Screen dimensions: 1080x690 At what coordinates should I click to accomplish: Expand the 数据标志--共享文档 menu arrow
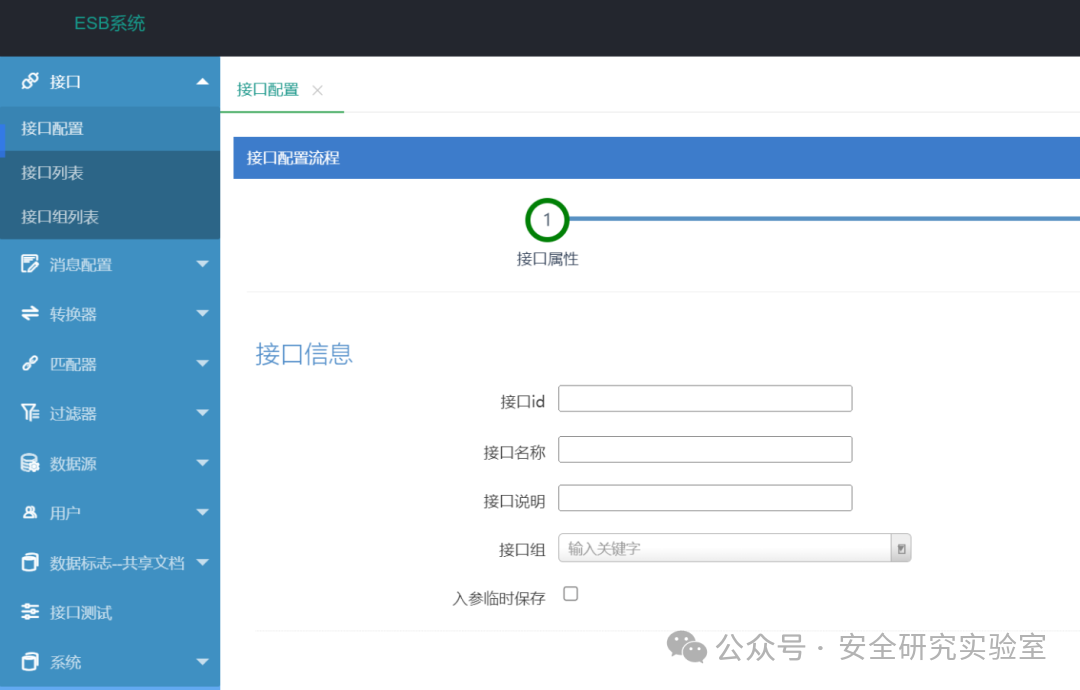coord(202,562)
